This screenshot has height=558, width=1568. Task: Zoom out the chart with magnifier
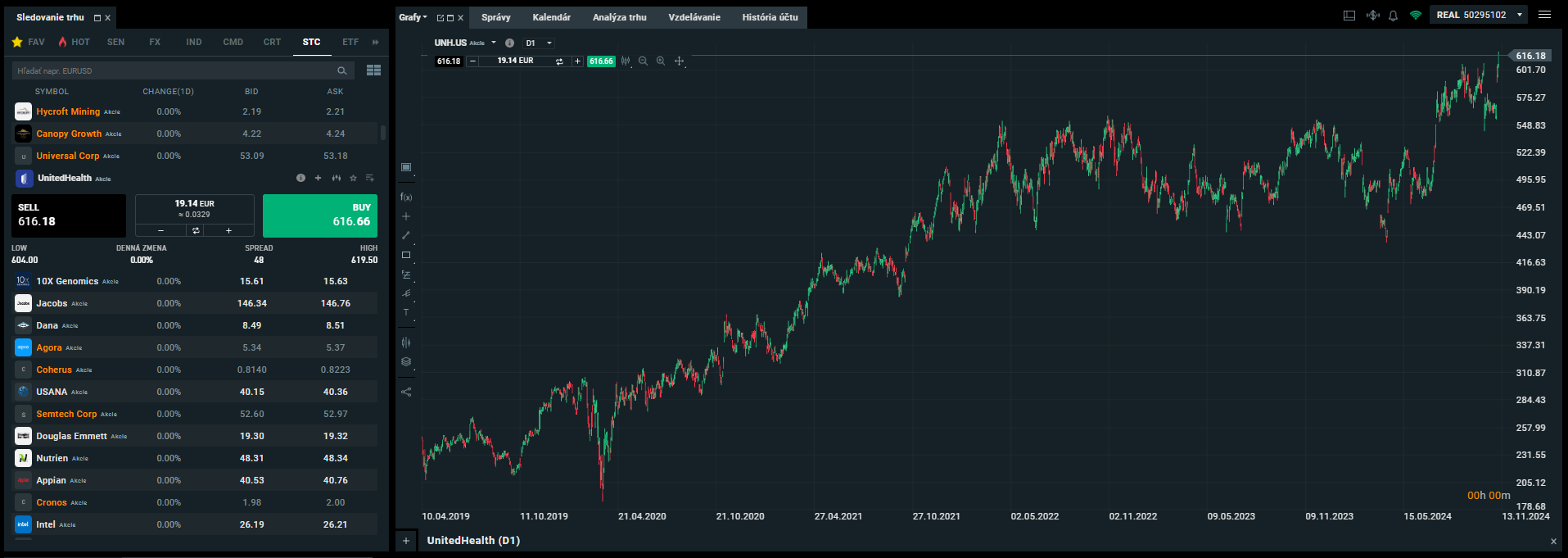(643, 61)
